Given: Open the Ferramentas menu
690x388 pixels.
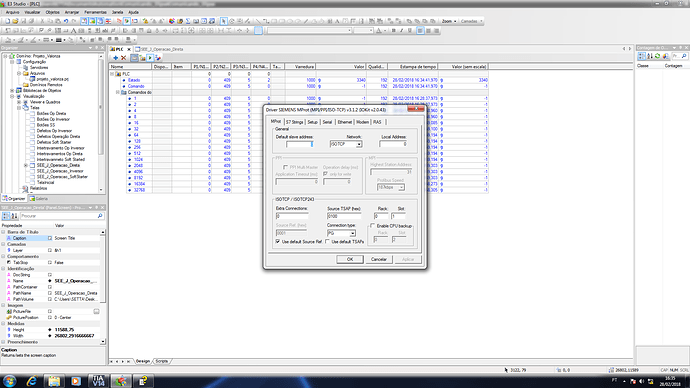Looking at the screenshot, I should point(95,12).
